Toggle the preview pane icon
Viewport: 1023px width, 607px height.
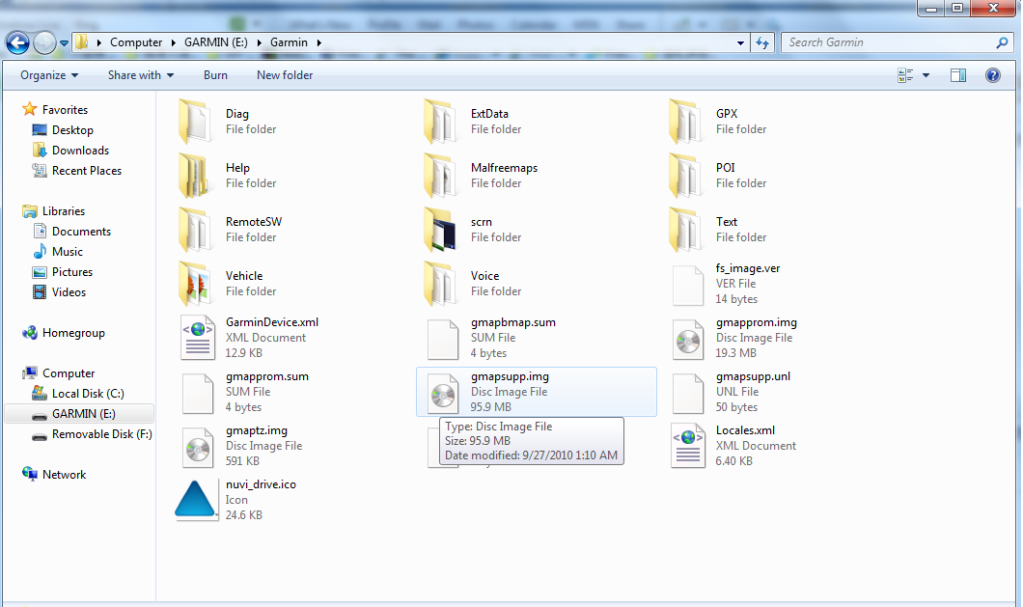[x=958, y=75]
